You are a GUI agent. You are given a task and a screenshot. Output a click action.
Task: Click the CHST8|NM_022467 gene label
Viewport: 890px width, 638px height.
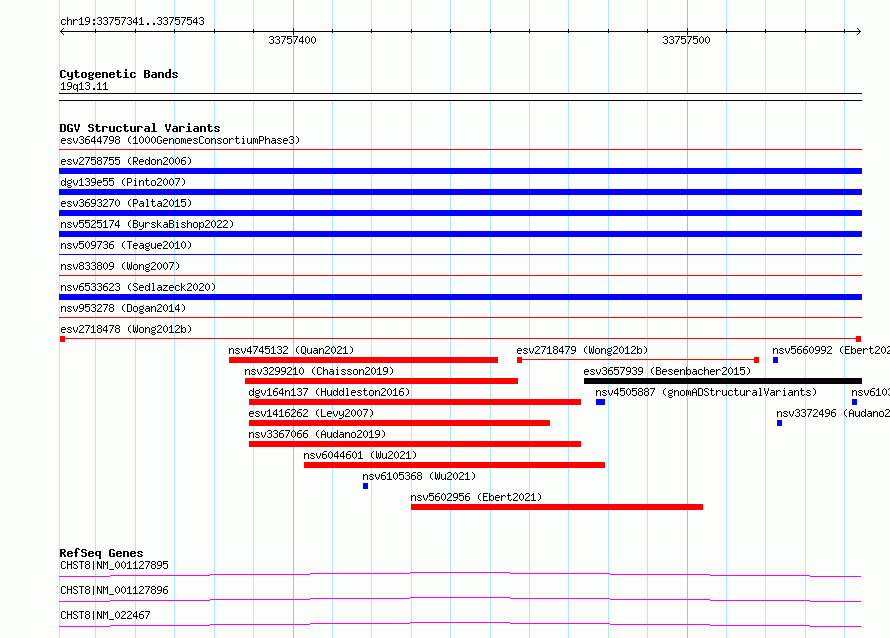point(105,615)
